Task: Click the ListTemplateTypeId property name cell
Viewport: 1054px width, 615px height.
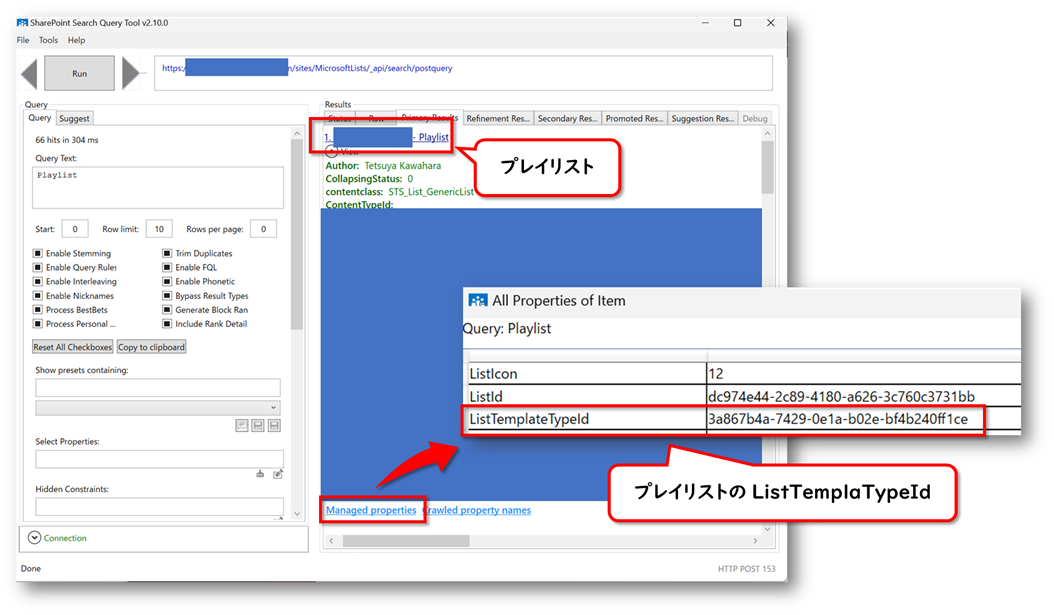Action: [587, 419]
